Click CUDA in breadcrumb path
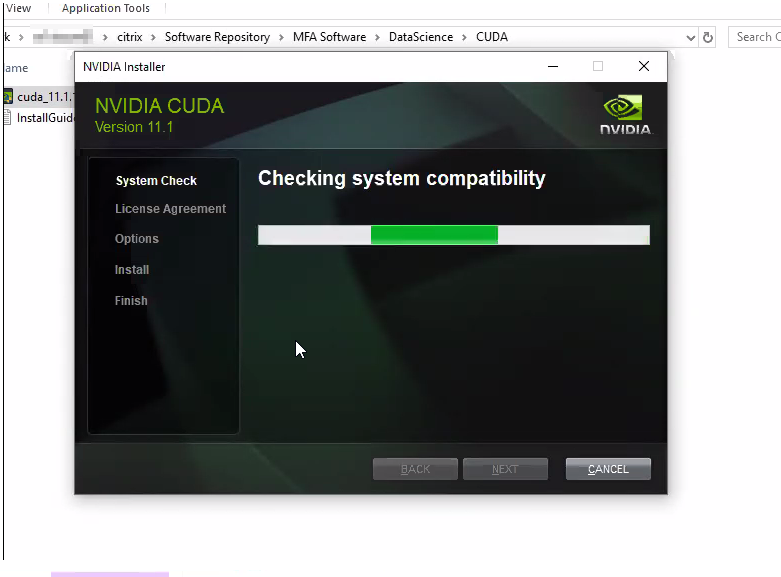This screenshot has height=577, width=781. tap(492, 37)
